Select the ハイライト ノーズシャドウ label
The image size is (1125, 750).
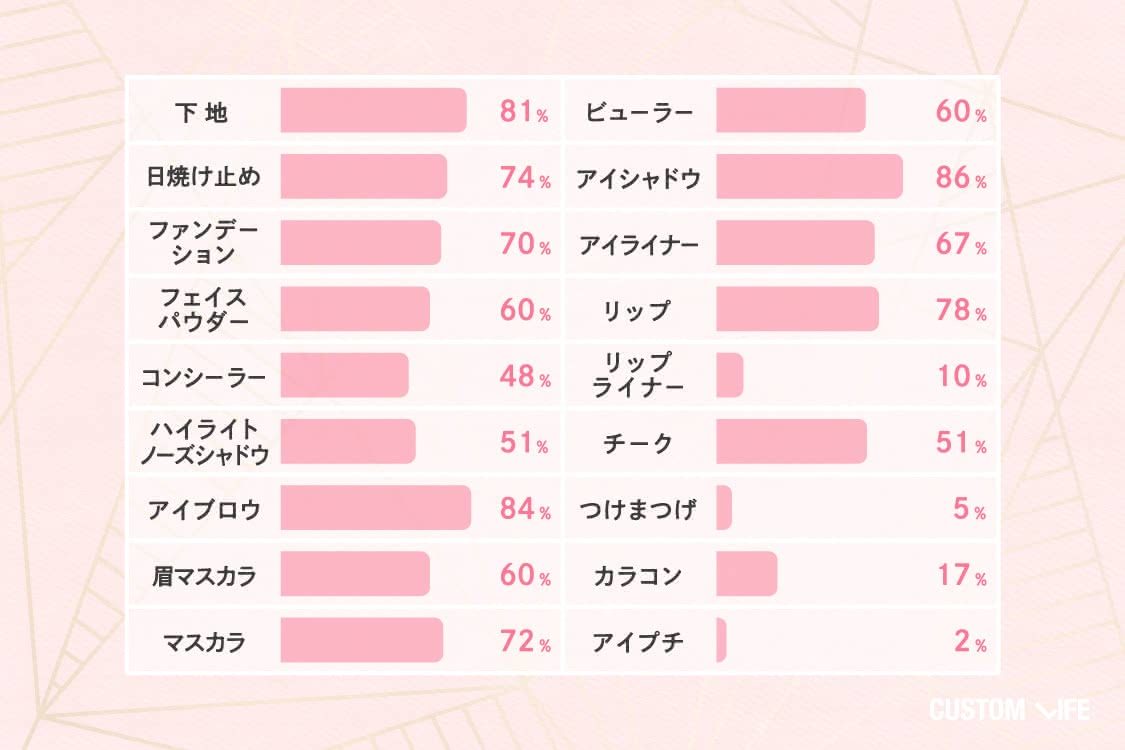[204, 441]
